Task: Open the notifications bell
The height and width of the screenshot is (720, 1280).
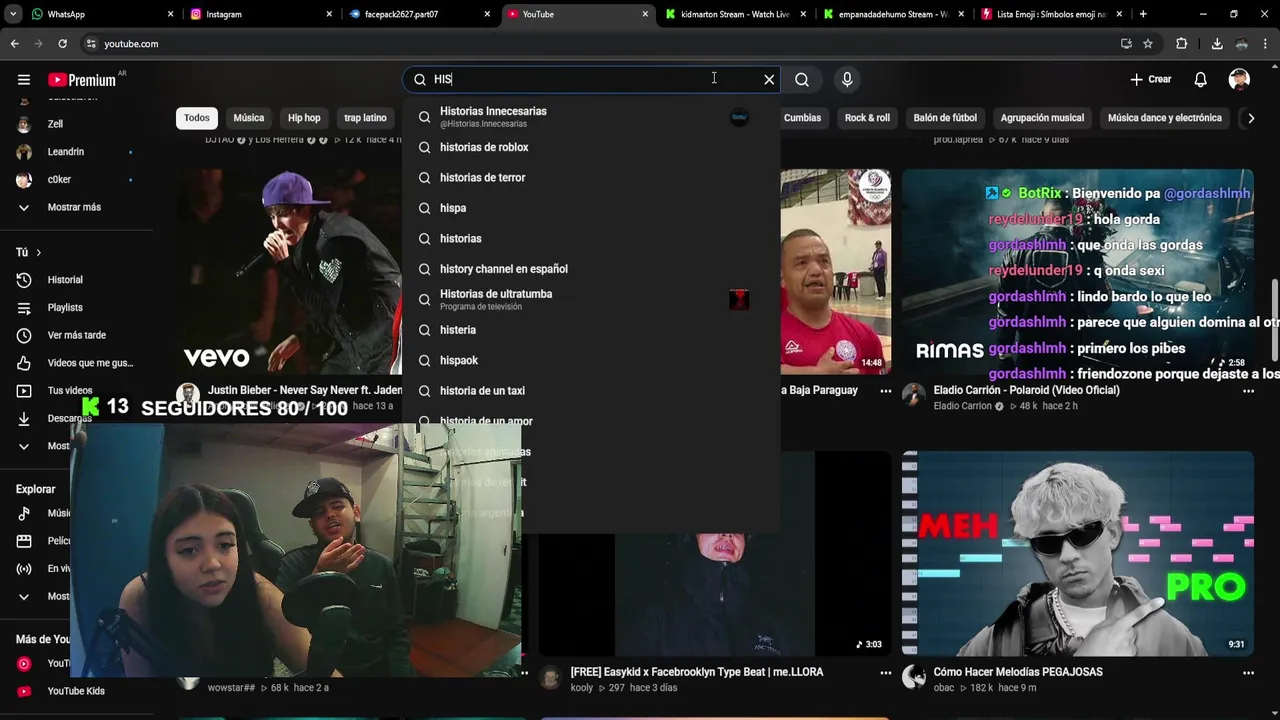Action: [1201, 79]
